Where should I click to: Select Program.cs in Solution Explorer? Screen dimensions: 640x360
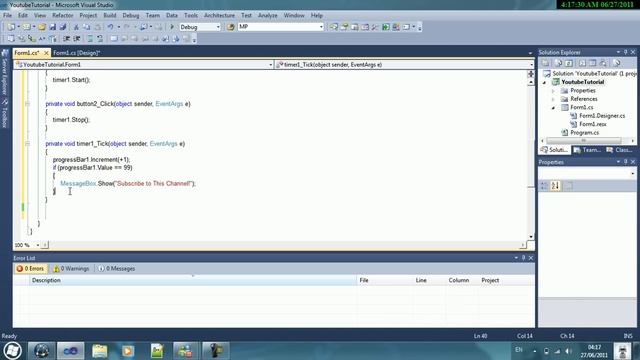pyautogui.click(x=584, y=133)
